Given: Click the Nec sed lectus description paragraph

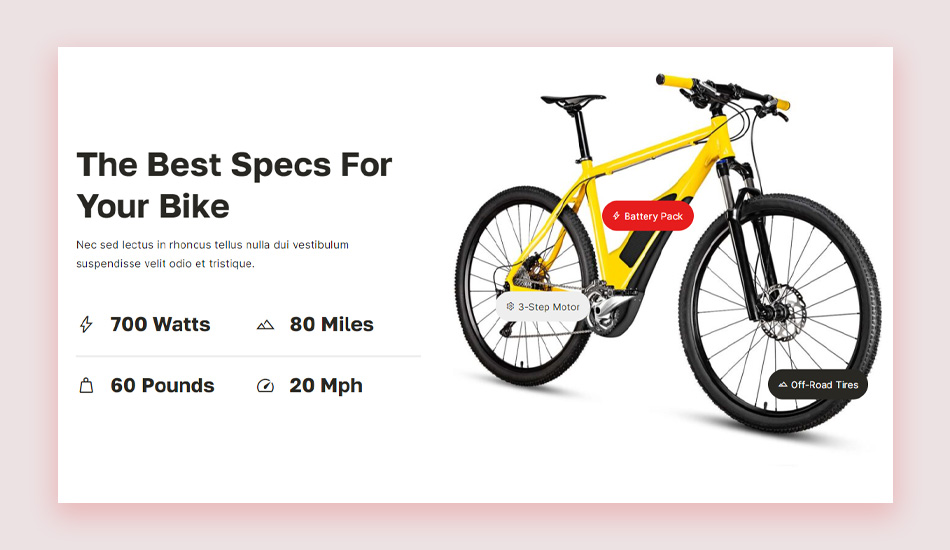Looking at the screenshot, I should click(x=213, y=254).
